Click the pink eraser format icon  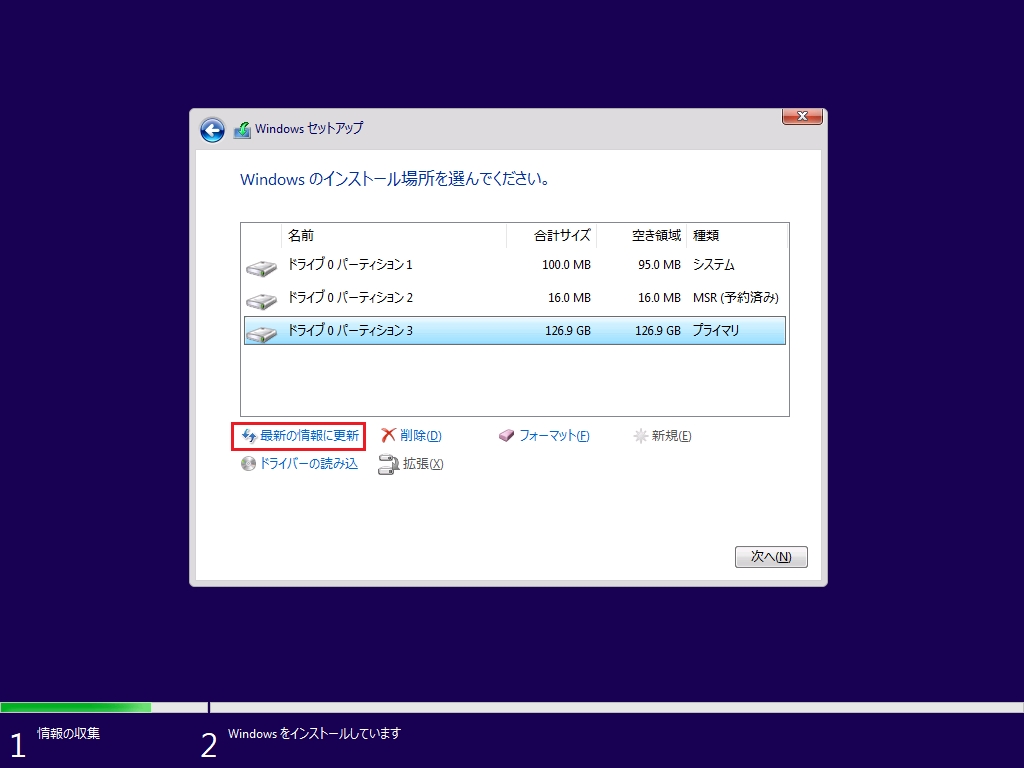tap(507, 436)
